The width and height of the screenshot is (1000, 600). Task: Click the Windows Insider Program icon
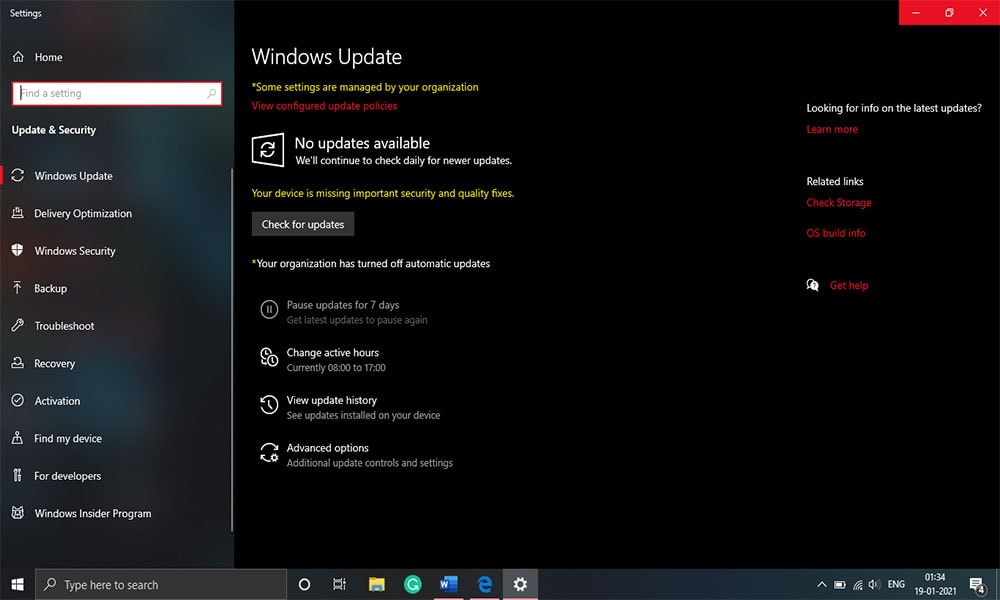point(18,513)
